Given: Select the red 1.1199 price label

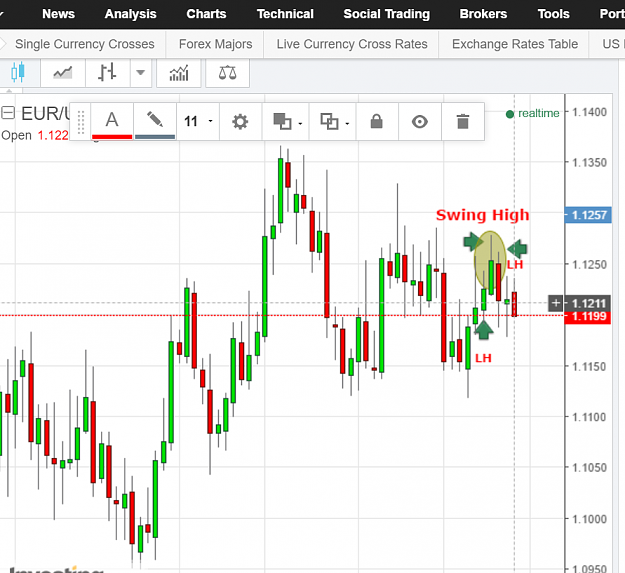Looking at the screenshot, I should click(588, 316).
